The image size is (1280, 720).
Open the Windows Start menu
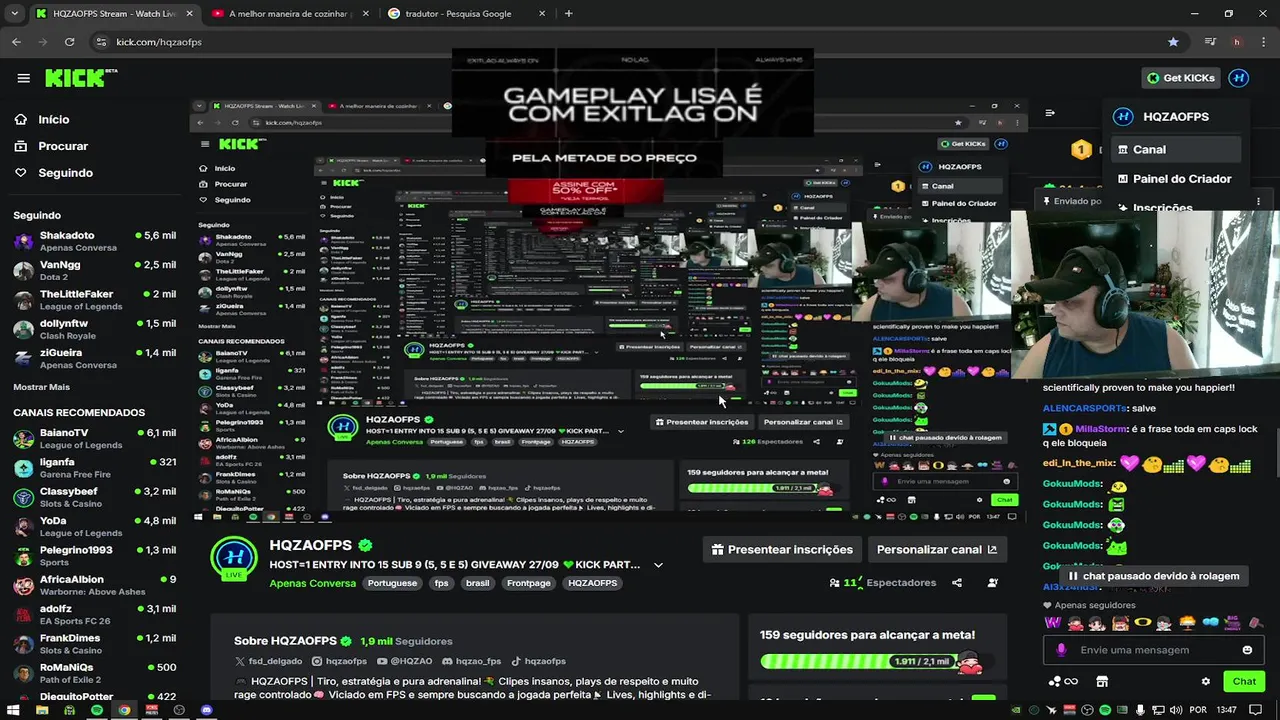(13, 710)
